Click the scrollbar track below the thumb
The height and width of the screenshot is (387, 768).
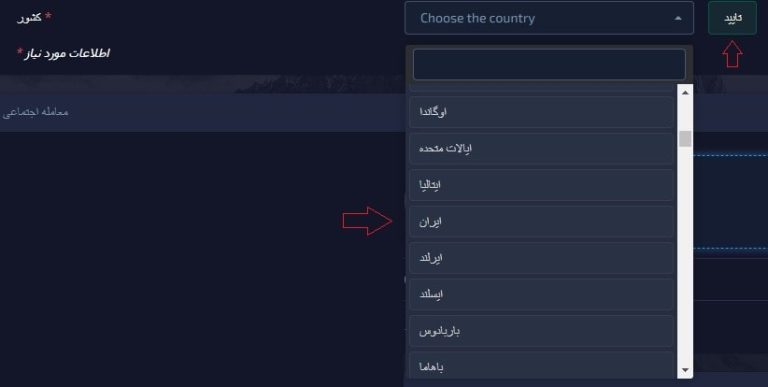[685, 255]
